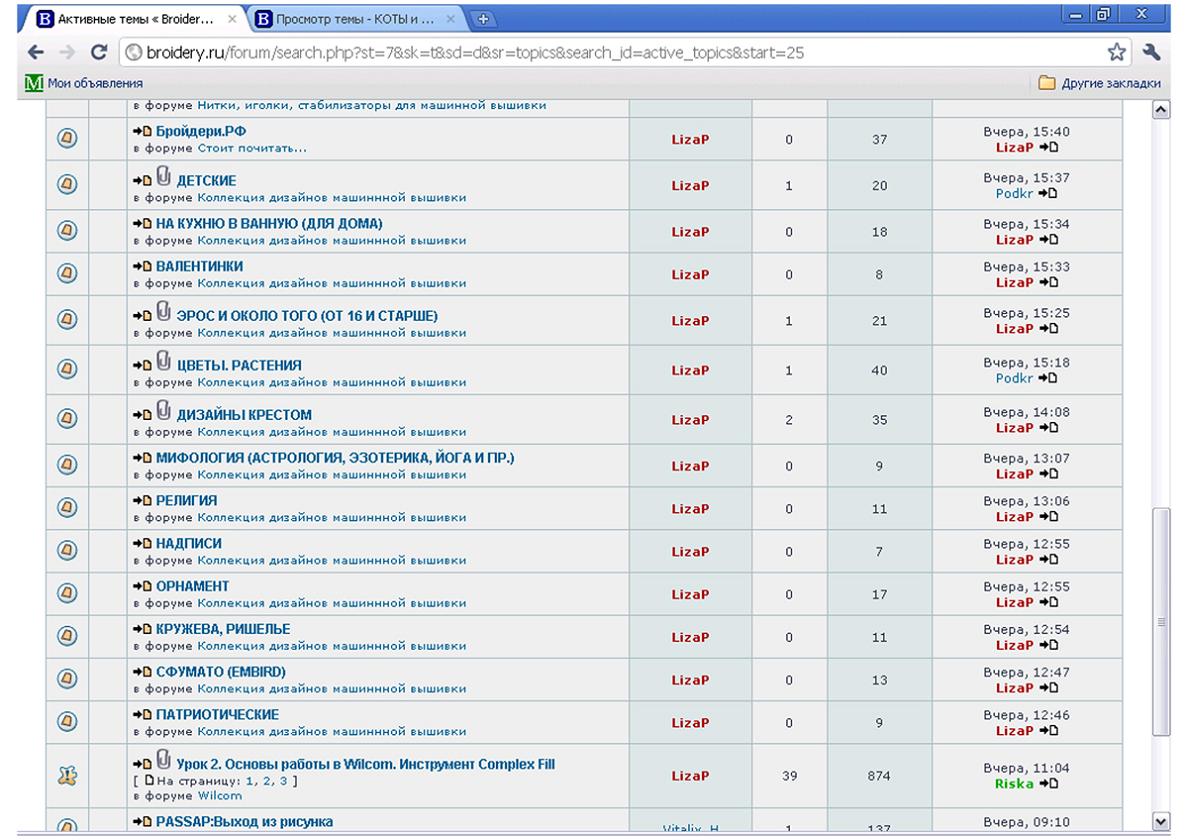Screen dimensions: 1188x840
Task: Click the browser reload button
Action: tap(99, 53)
